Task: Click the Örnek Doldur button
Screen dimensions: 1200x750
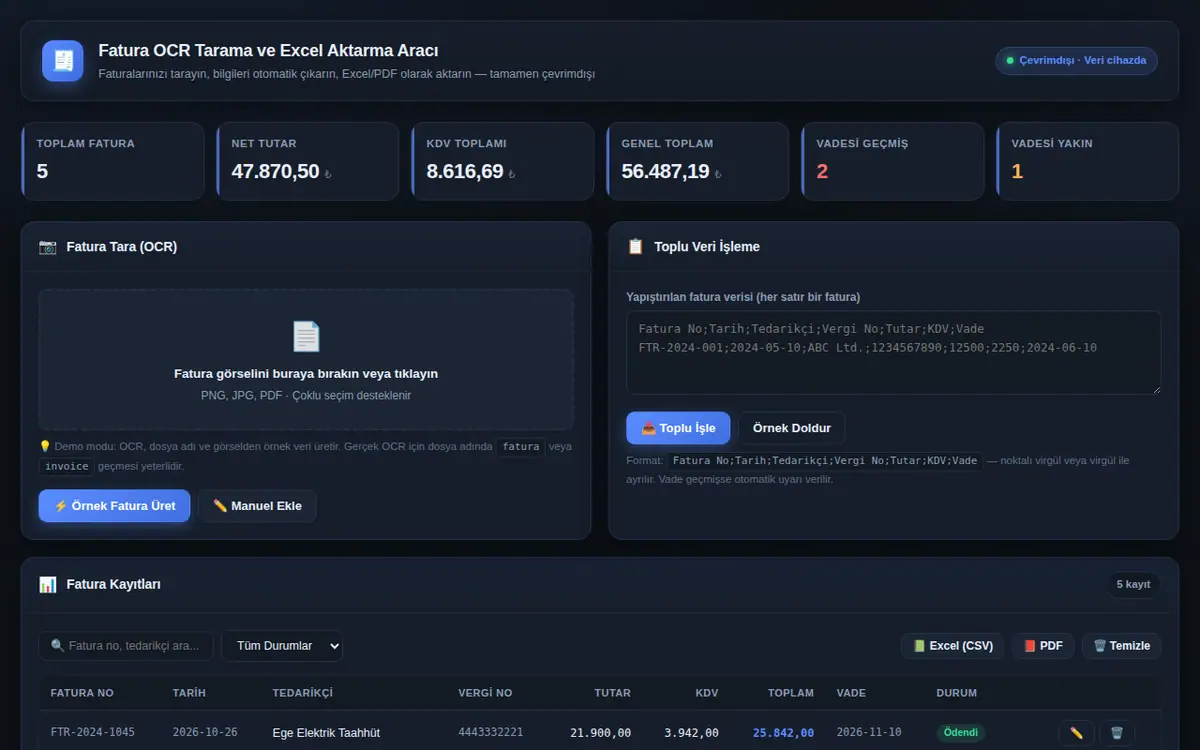Action: point(792,428)
